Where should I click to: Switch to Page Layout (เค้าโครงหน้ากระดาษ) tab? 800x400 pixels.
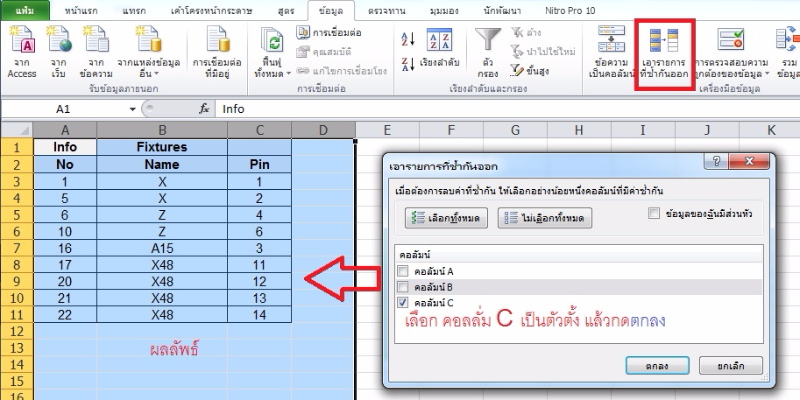[x=211, y=10]
